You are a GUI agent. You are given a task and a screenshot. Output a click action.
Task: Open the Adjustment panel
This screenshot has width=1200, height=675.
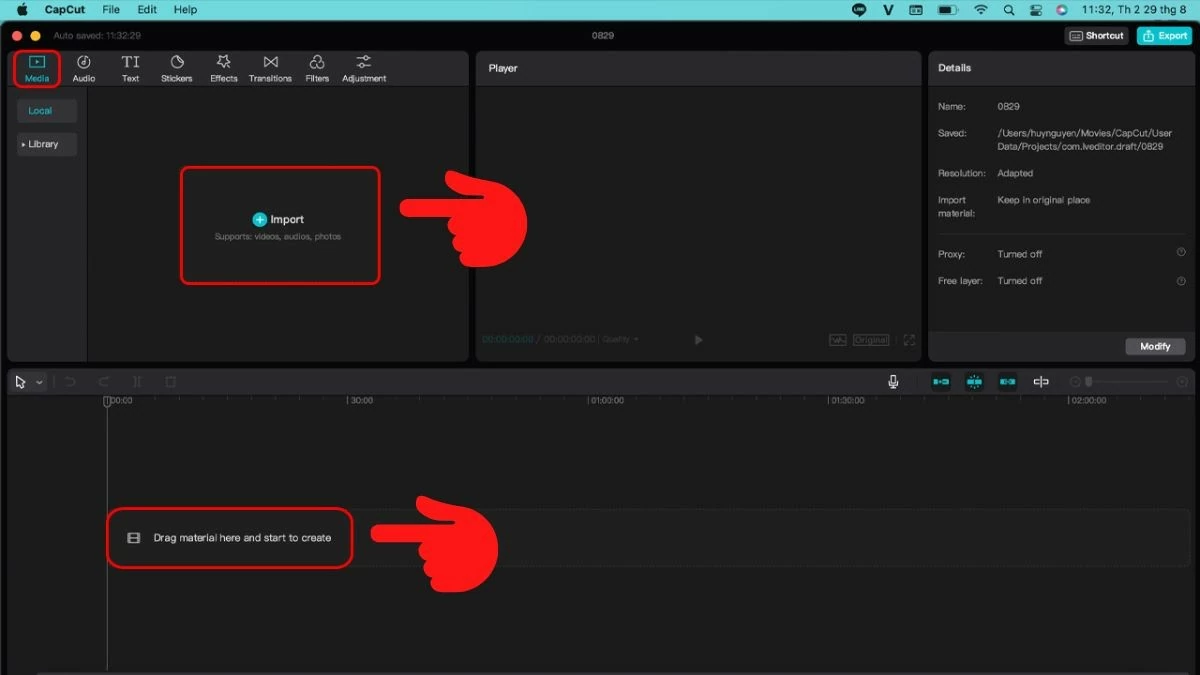point(364,68)
